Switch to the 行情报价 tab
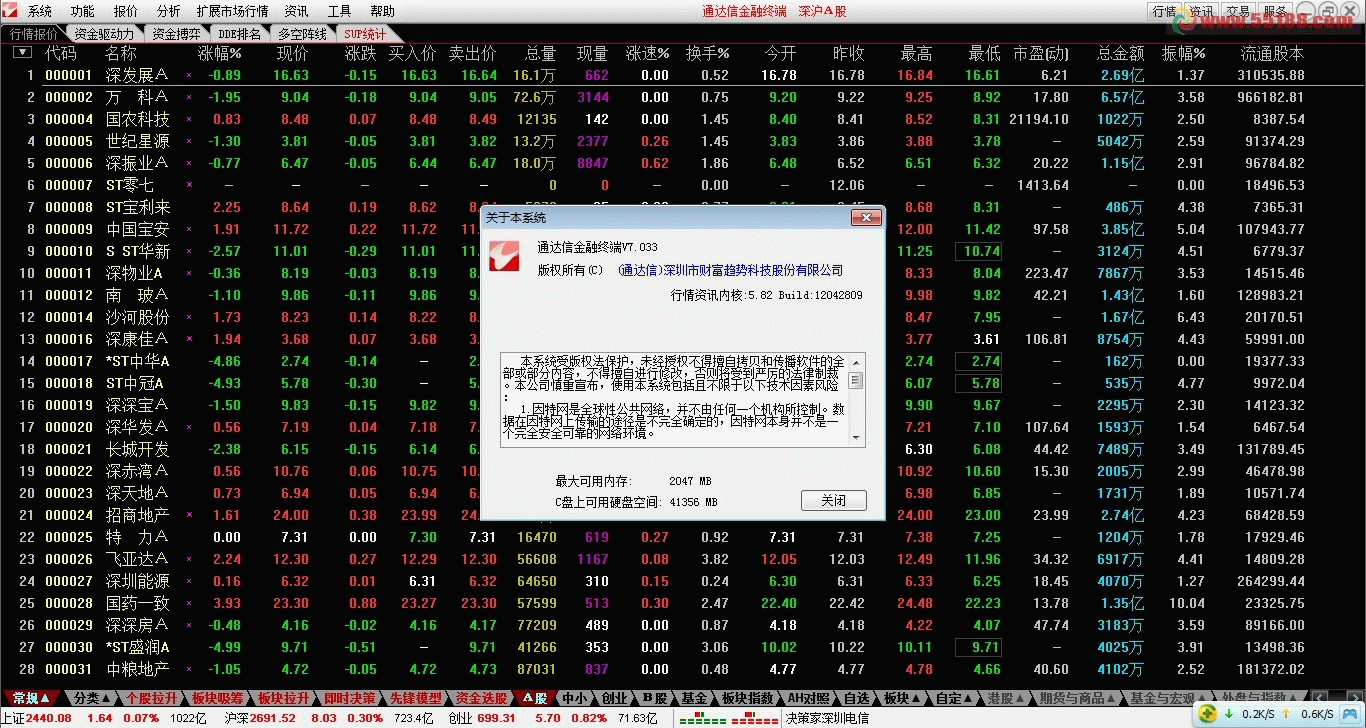The image size is (1366, 728). pyautogui.click(x=34, y=33)
